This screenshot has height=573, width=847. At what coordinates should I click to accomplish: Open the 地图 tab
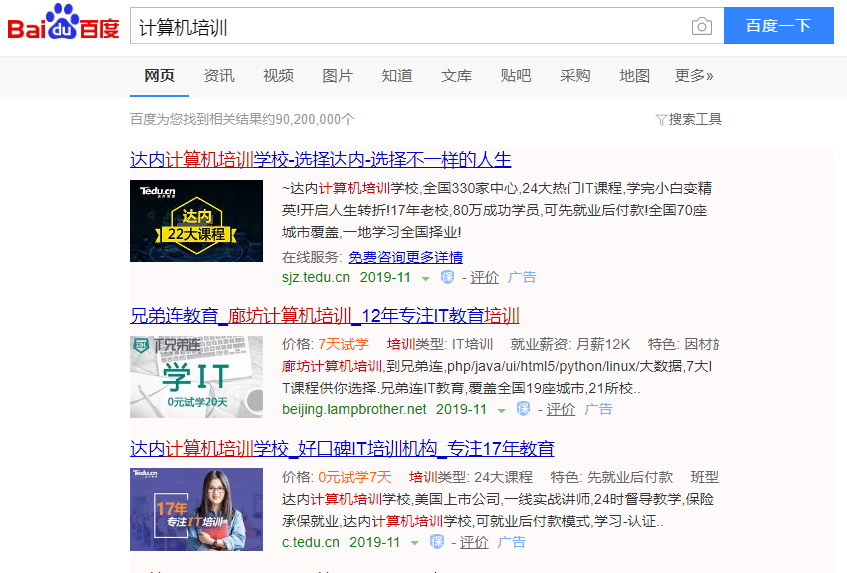635,76
